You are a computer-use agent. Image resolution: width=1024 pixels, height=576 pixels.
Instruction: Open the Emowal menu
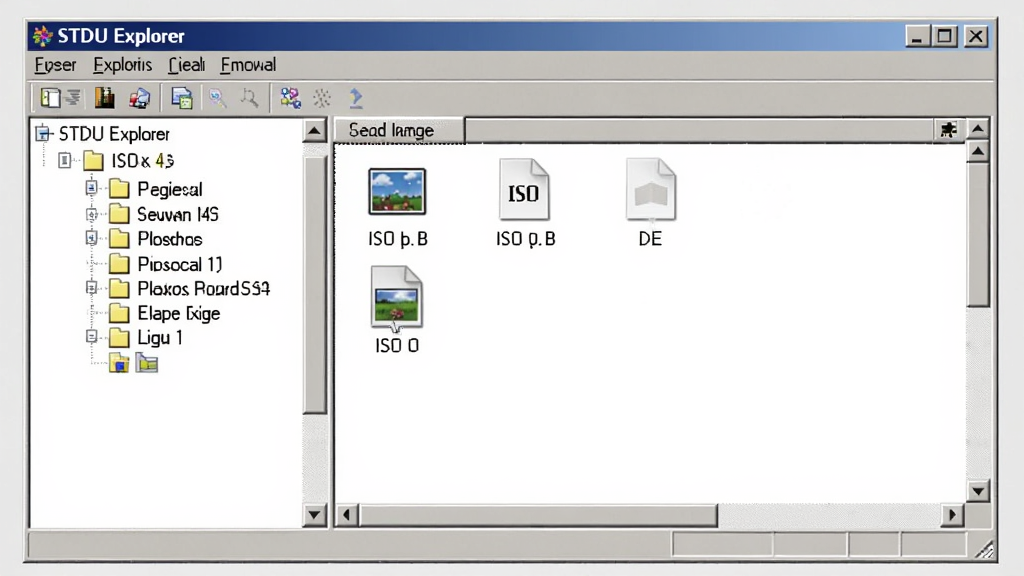(248, 65)
